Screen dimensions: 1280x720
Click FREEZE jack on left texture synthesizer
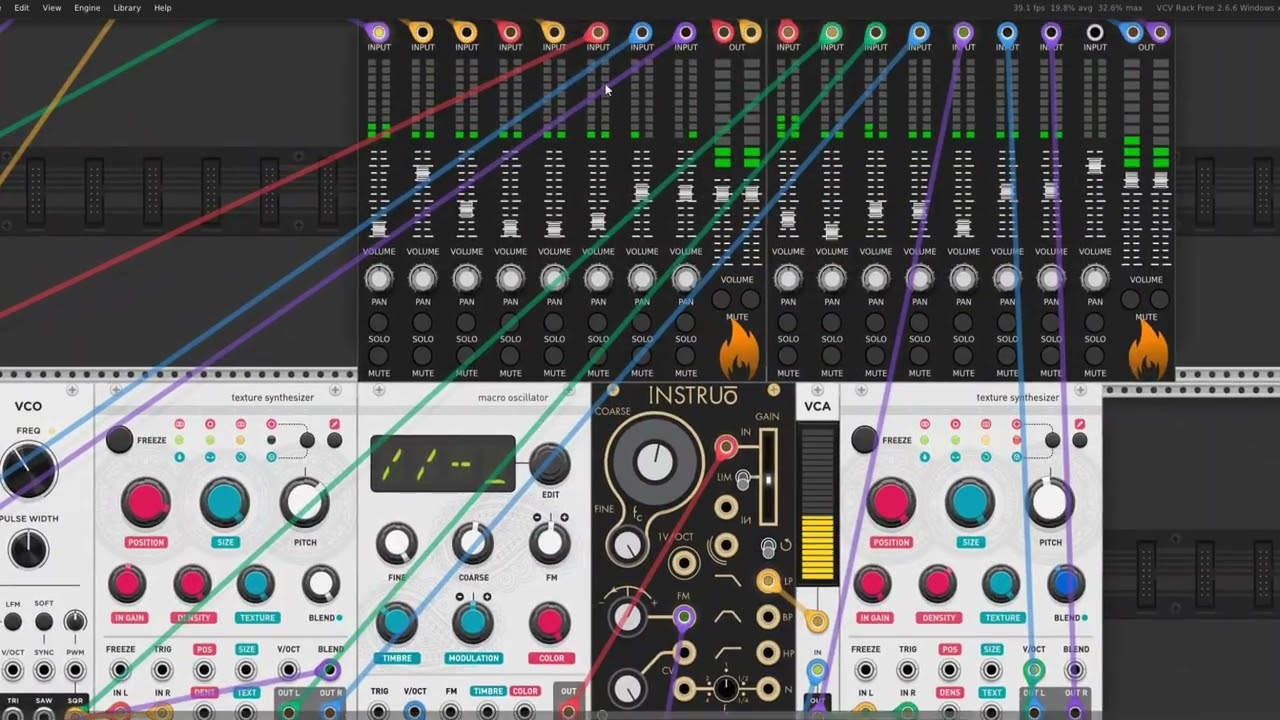click(x=120, y=670)
